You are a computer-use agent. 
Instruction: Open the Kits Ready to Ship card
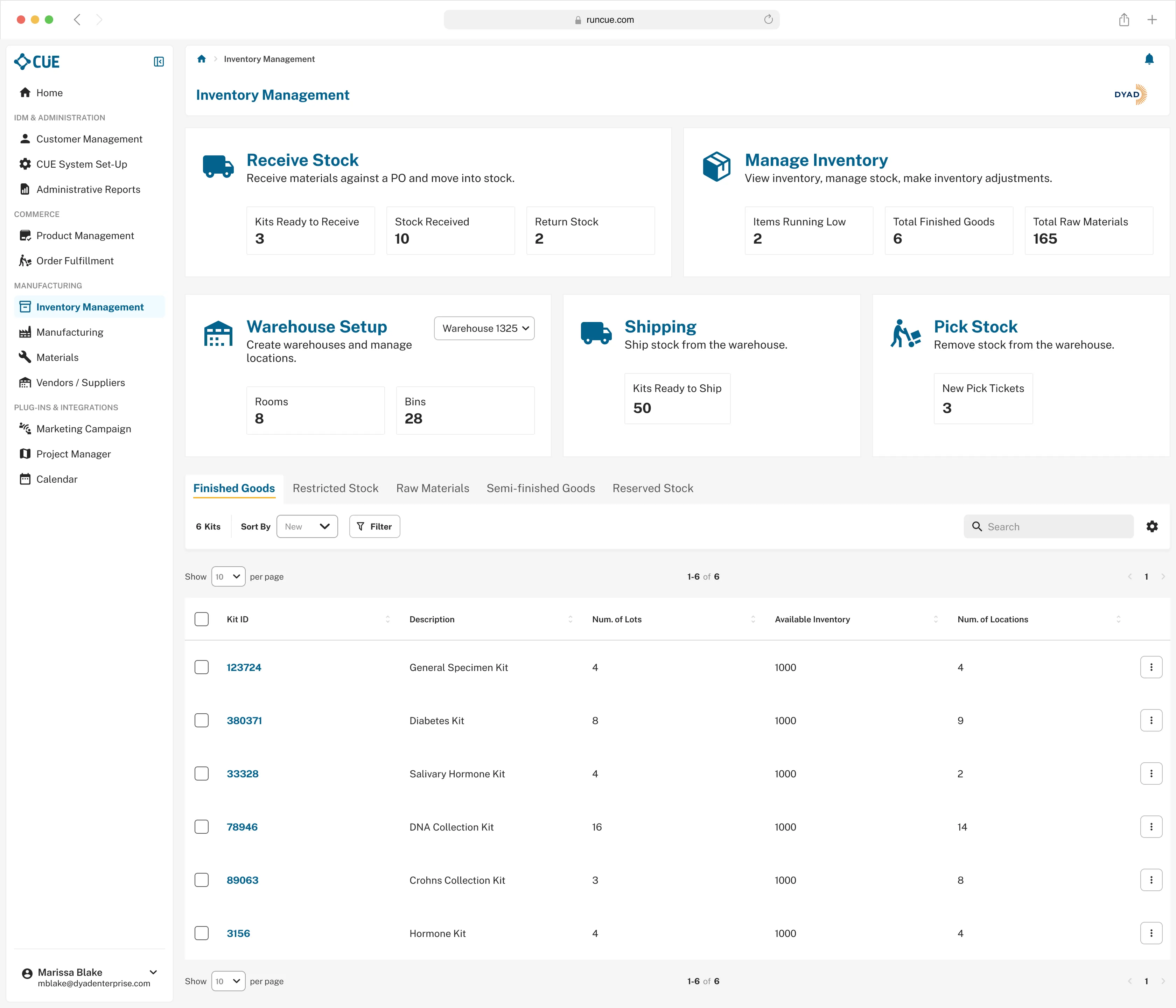click(677, 398)
